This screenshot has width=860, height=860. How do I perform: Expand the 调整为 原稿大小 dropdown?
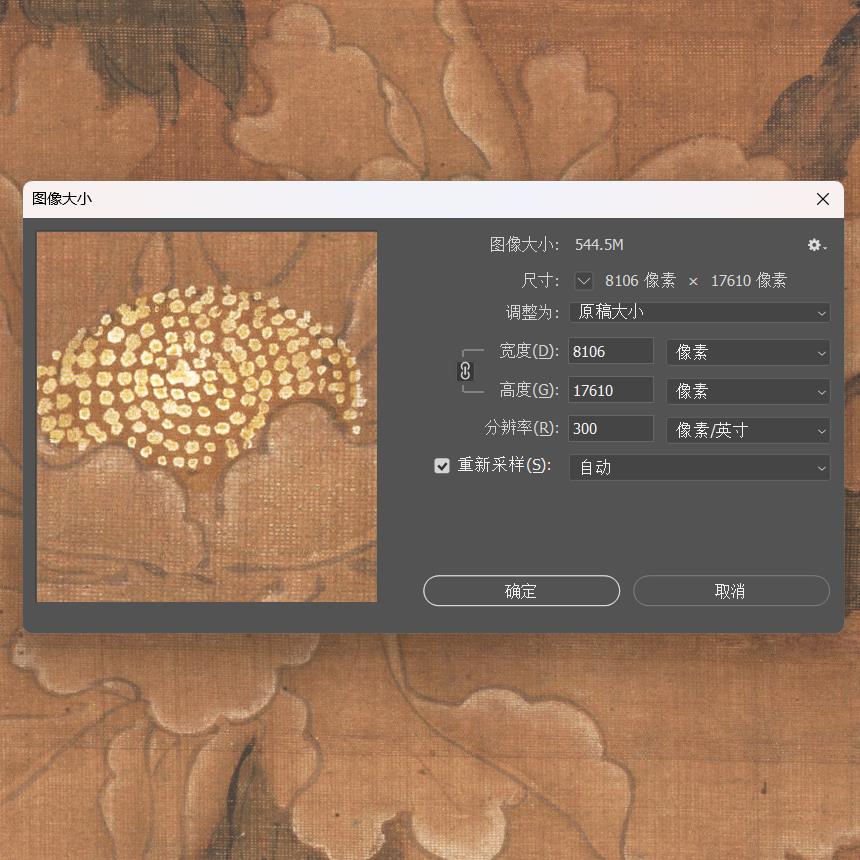(699, 313)
